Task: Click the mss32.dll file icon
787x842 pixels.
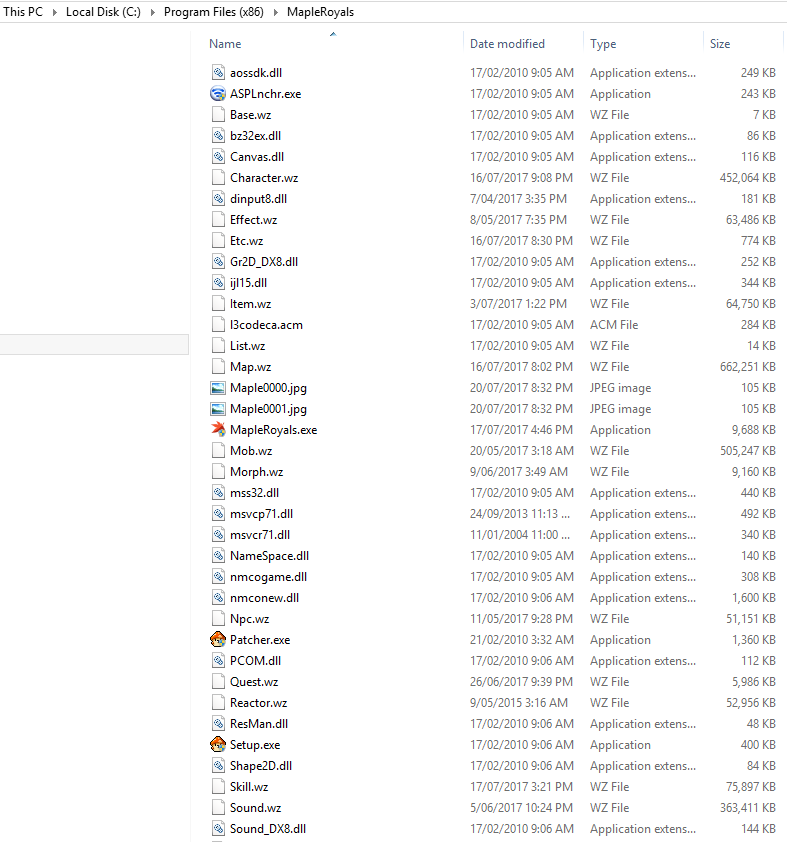Action: [218, 492]
